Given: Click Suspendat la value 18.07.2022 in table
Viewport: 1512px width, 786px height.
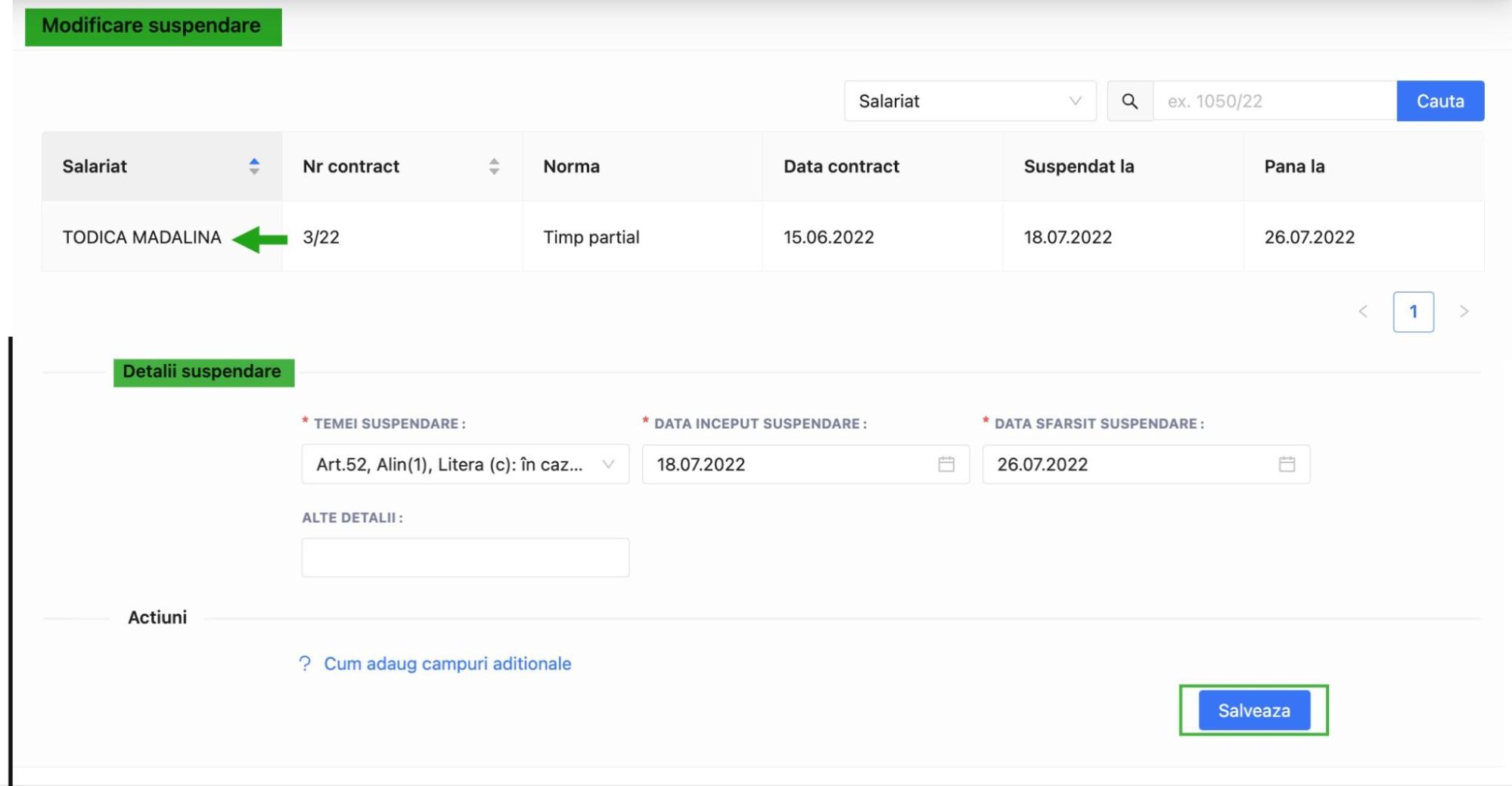Looking at the screenshot, I should tap(1123, 237).
